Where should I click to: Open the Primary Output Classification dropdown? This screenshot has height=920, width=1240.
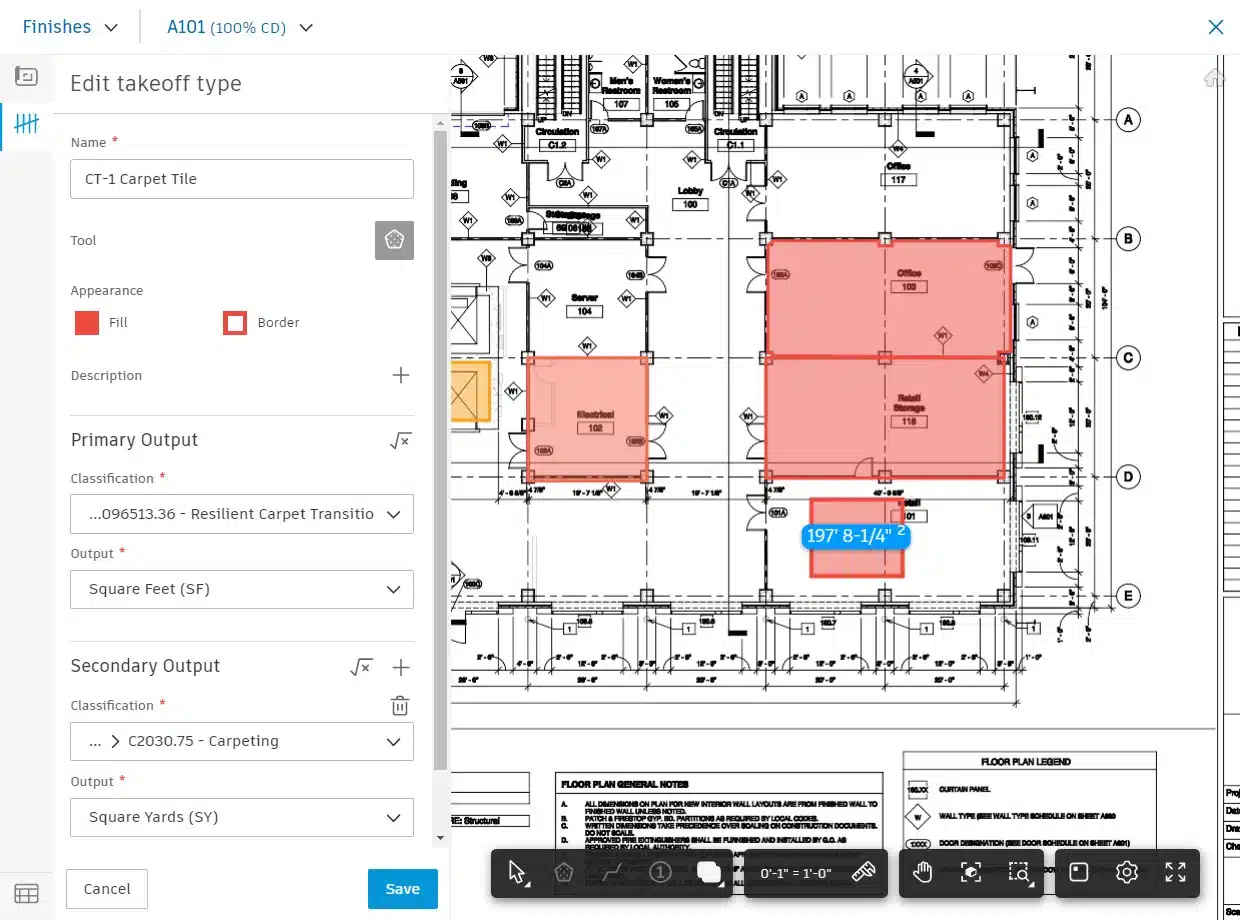point(241,513)
